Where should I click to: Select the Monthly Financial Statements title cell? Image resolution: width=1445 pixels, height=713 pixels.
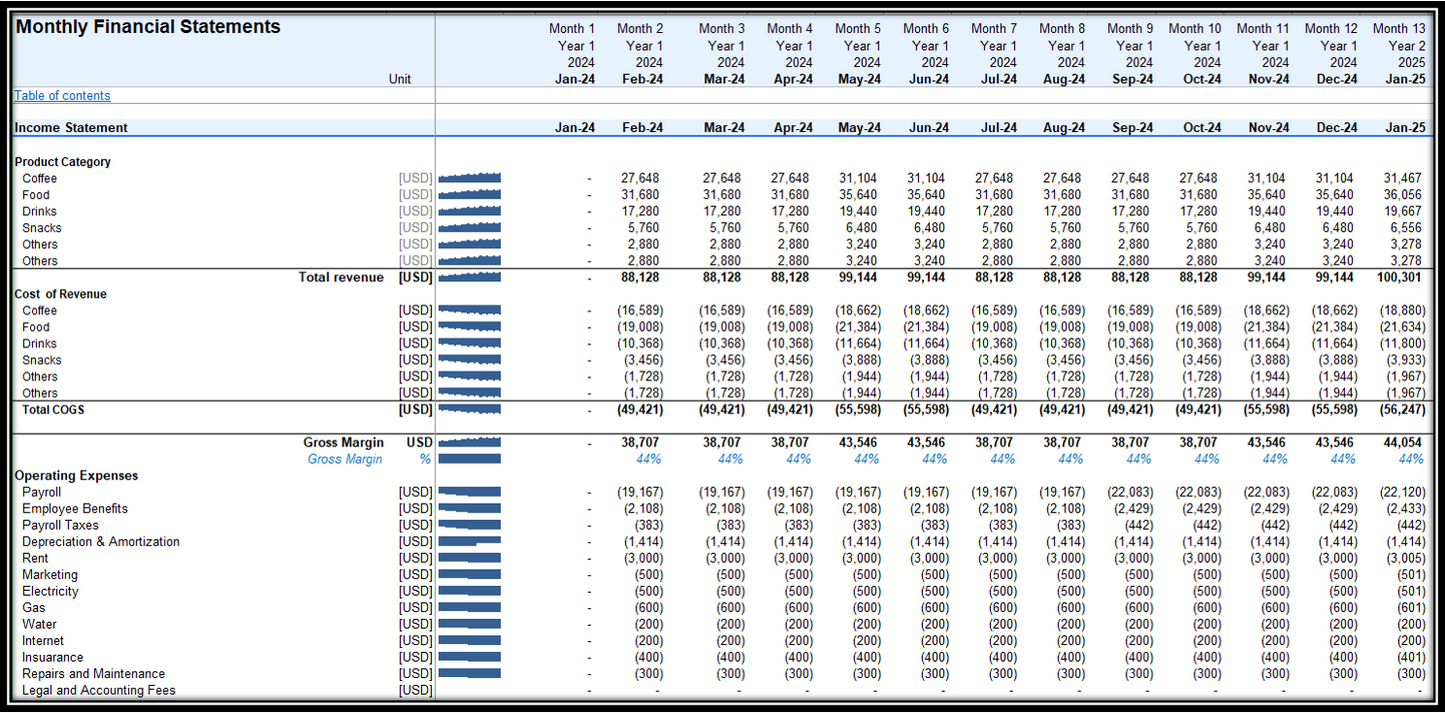click(148, 27)
